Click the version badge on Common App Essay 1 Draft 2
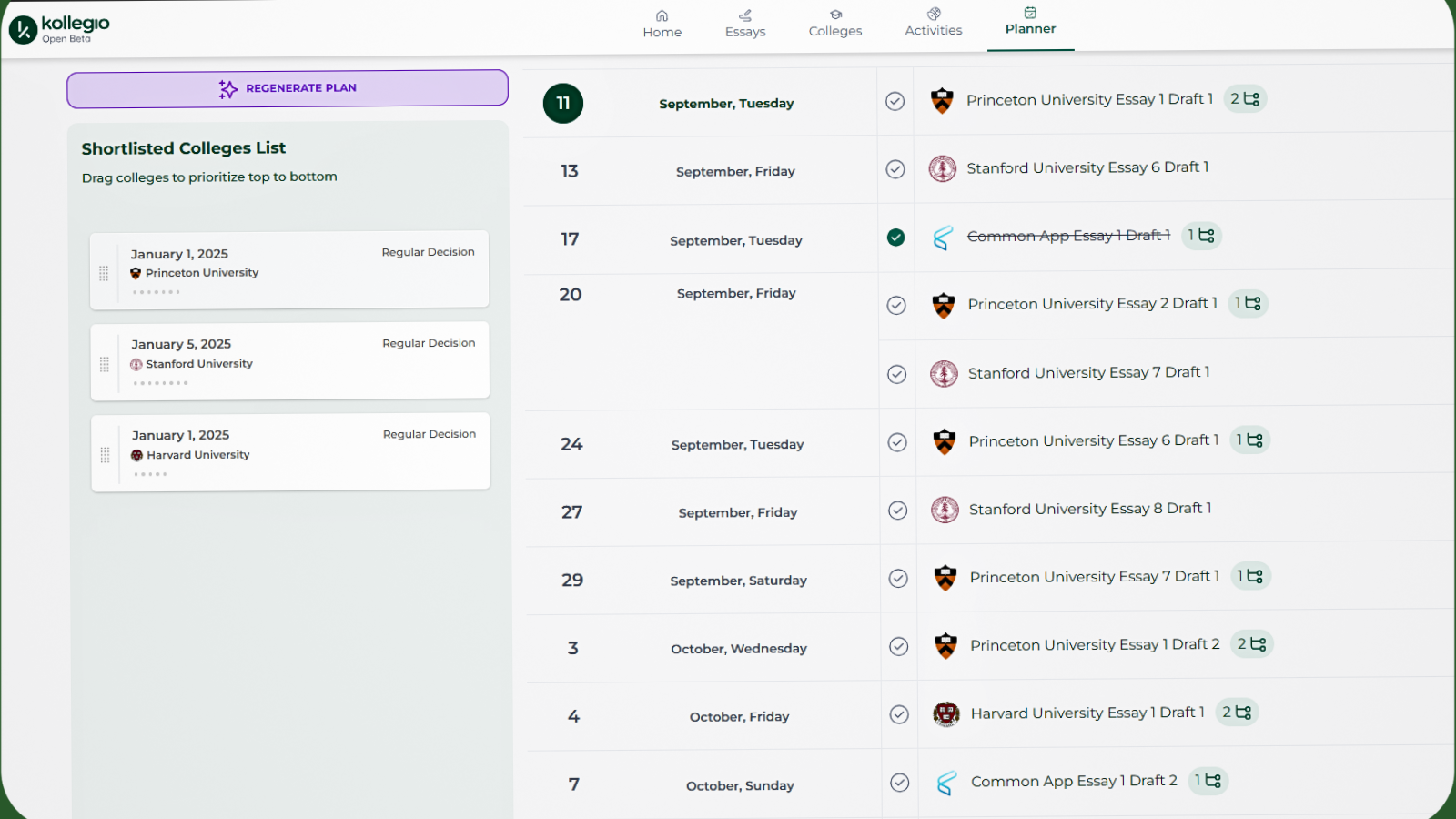 [x=1208, y=781]
